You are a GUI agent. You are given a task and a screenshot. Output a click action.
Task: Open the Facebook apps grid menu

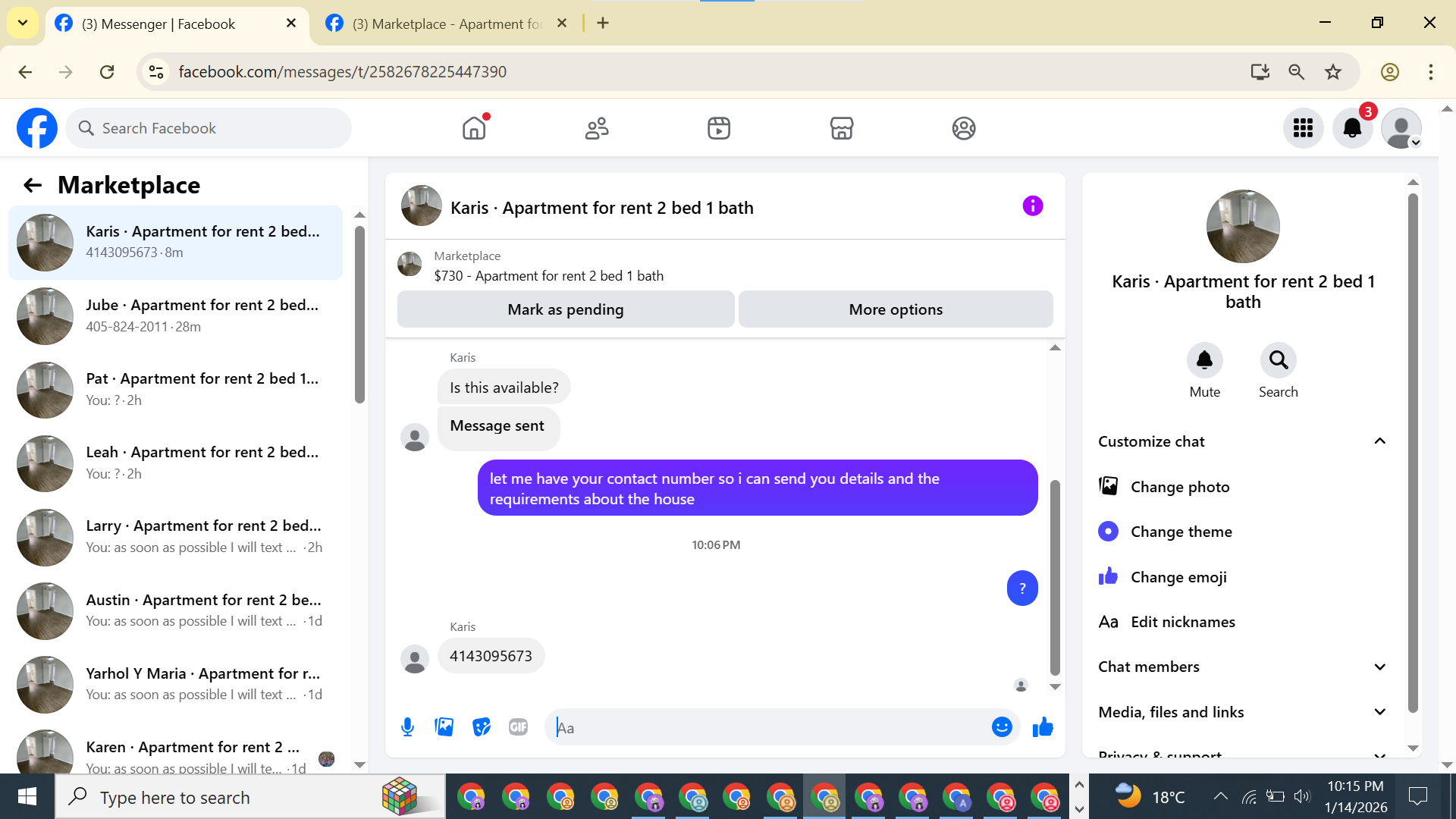(1303, 128)
